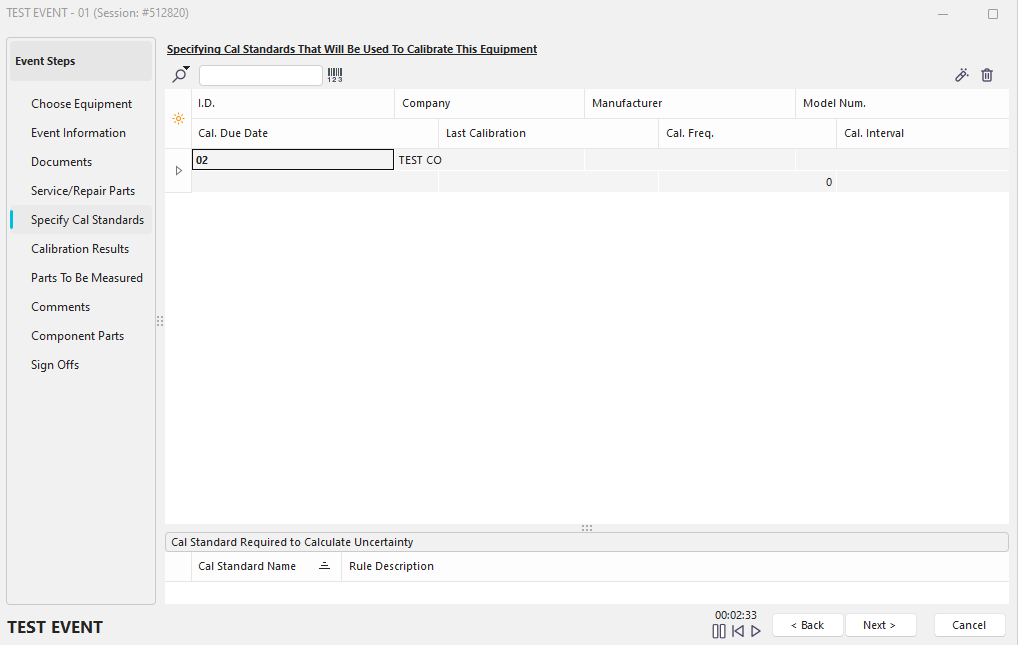Screen dimensions: 1018x645
Task: Reset the timer with skip-back icon
Action: click(x=737, y=631)
